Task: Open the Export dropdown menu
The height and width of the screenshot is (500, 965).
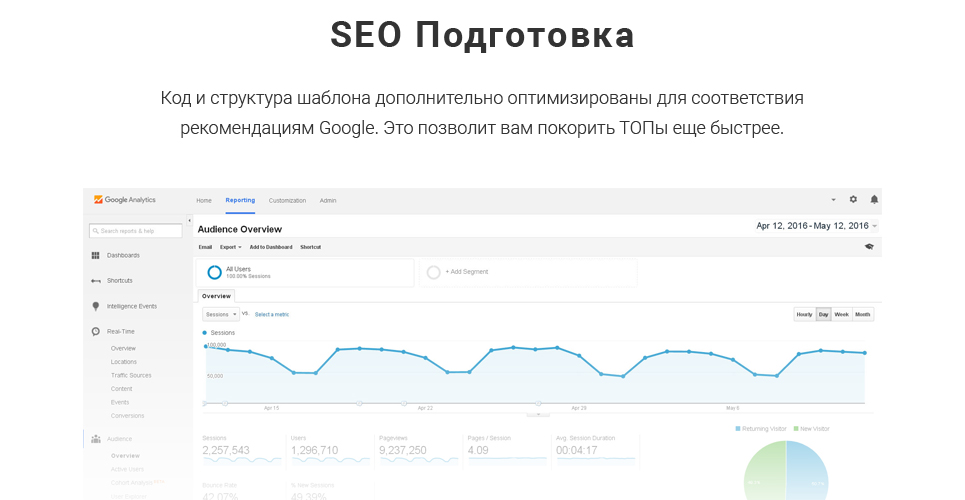Action: coord(230,247)
